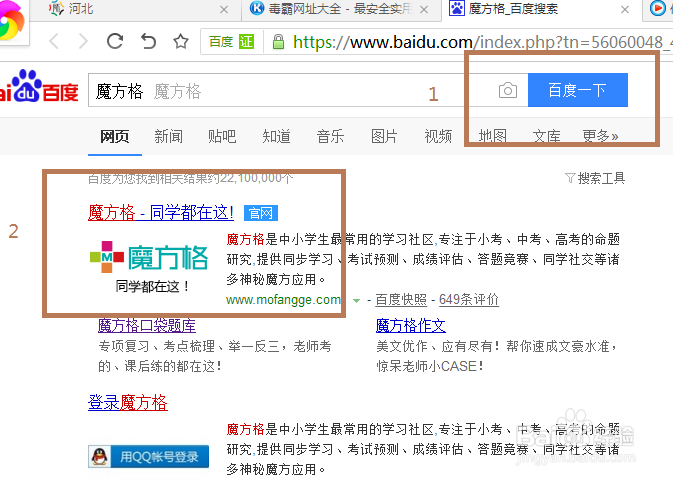The width and height of the screenshot is (673, 481).
Task: Select the 知道 search category
Action: [276, 136]
